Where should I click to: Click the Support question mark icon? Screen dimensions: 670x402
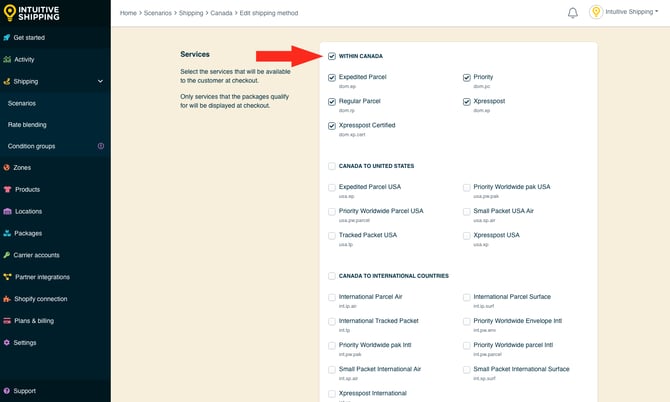tap(6, 391)
